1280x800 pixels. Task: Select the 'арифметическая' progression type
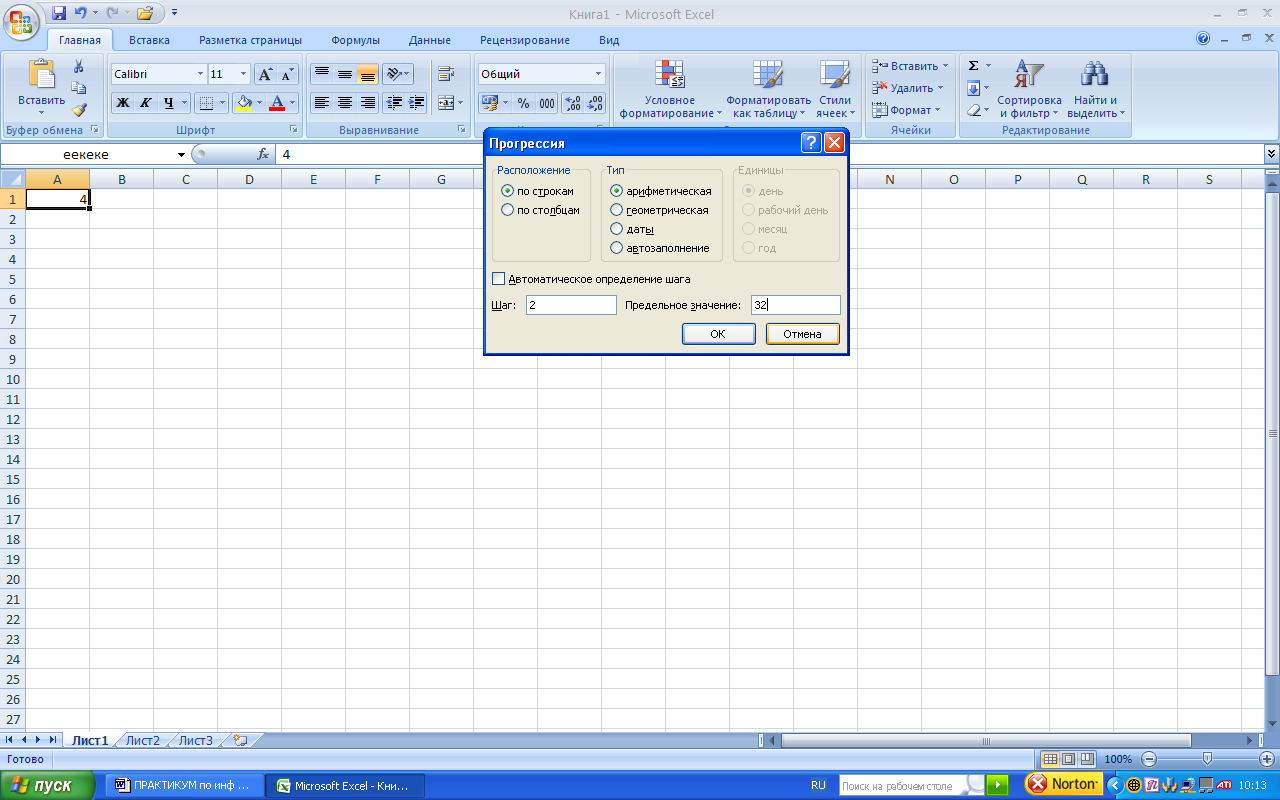(x=616, y=191)
